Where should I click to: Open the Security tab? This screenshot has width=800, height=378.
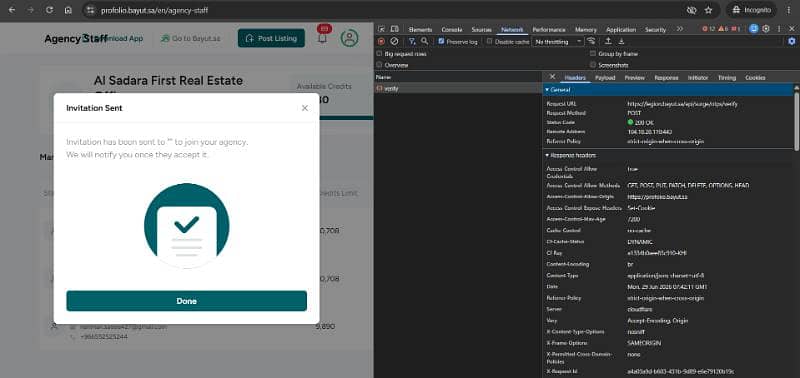[x=656, y=30]
